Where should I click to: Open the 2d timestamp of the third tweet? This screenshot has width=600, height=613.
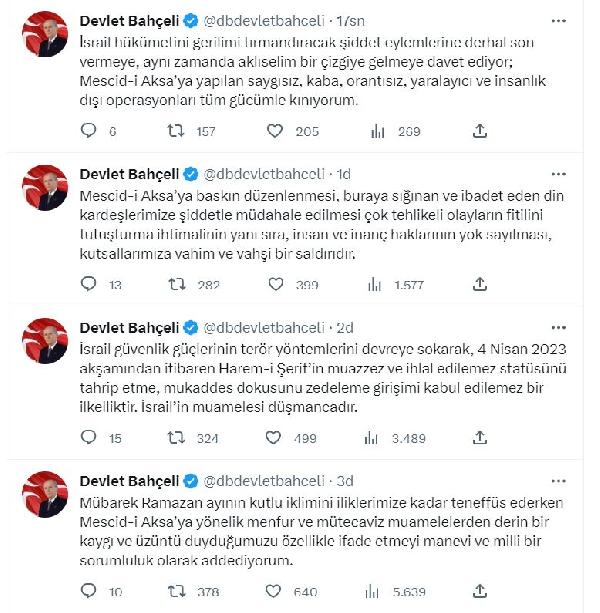[345, 327]
